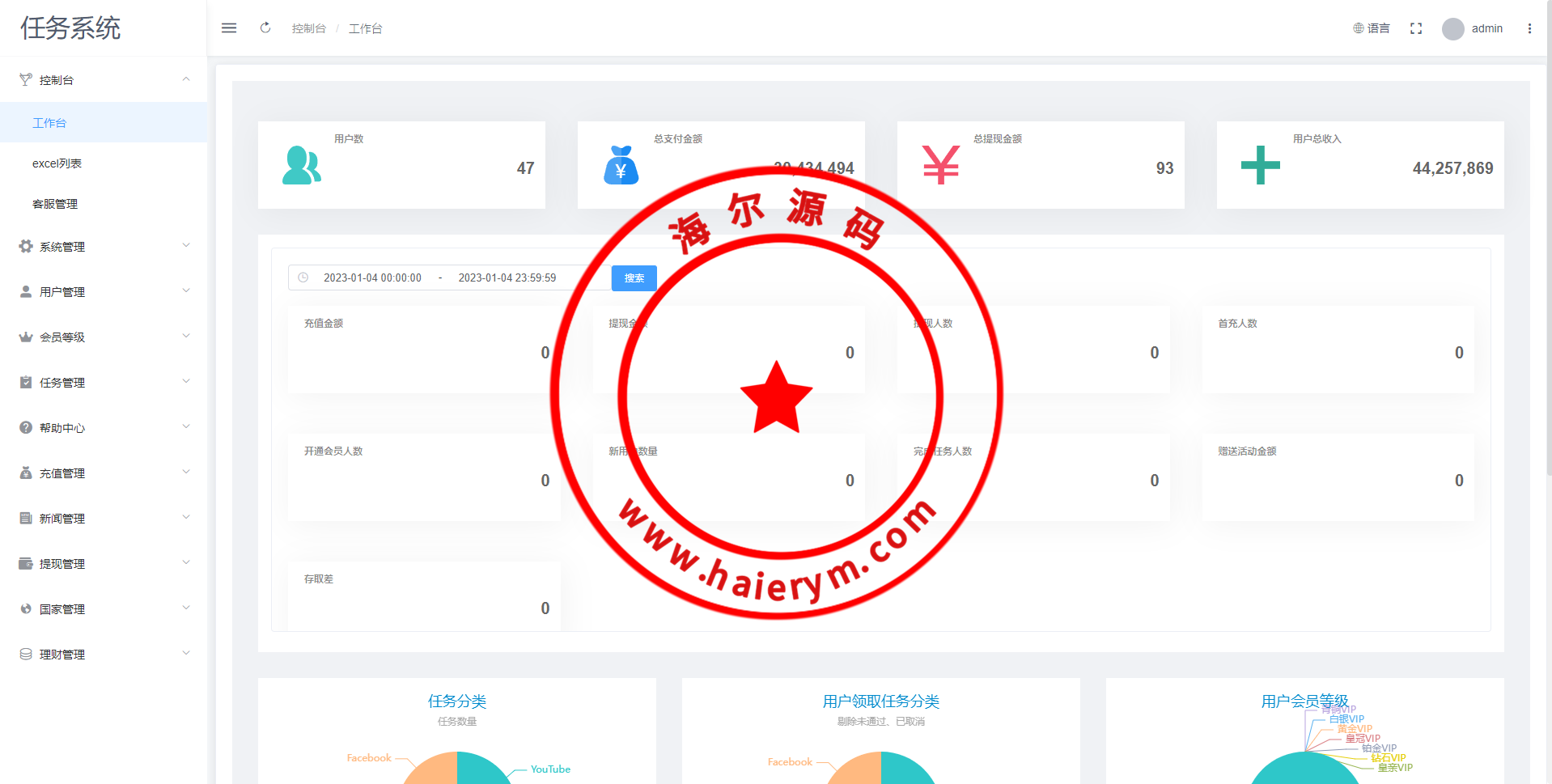Click the admin avatar icon
This screenshot has width=1552, height=784.
1453,29
